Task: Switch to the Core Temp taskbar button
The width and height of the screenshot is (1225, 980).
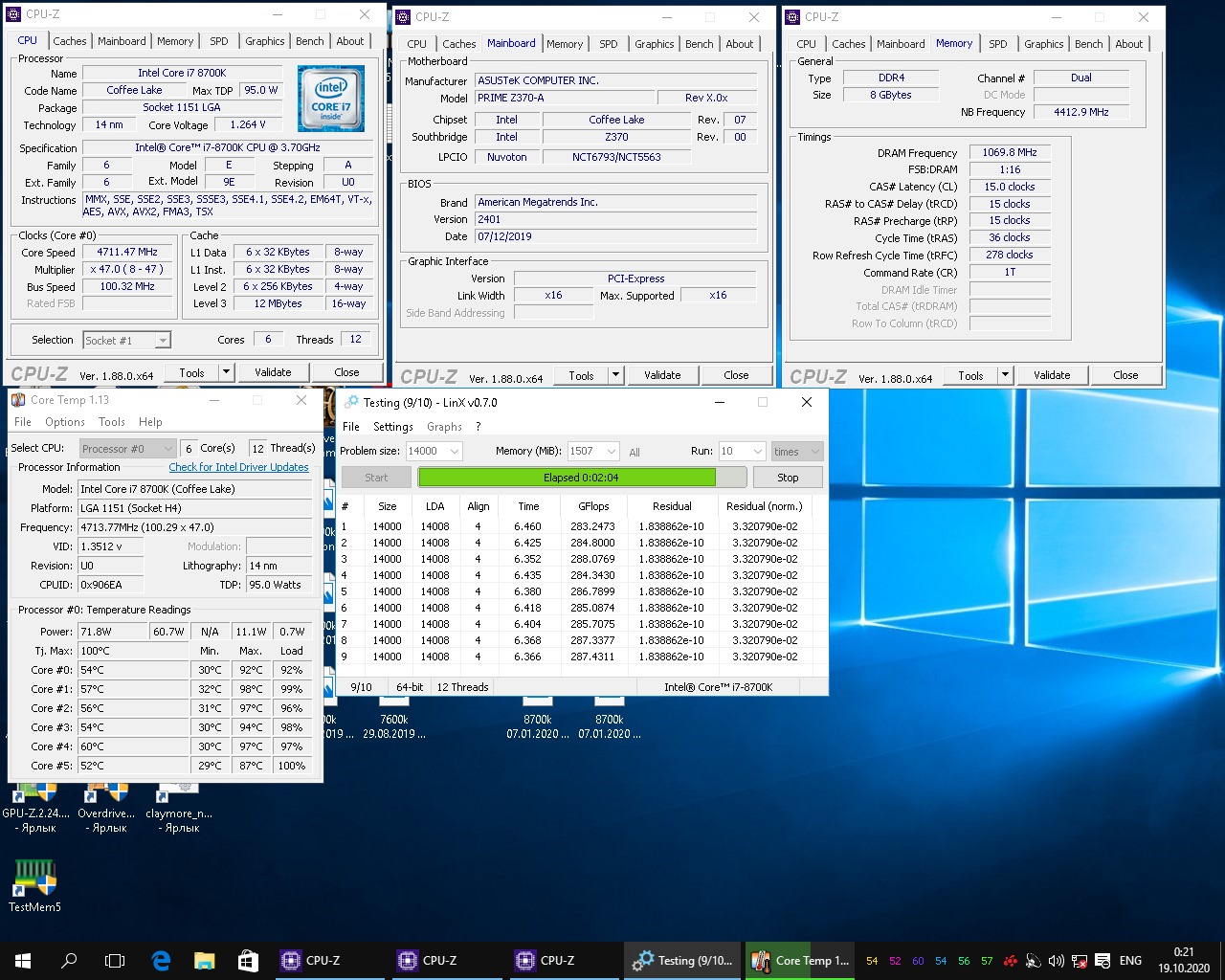Action: pyautogui.click(x=802, y=961)
